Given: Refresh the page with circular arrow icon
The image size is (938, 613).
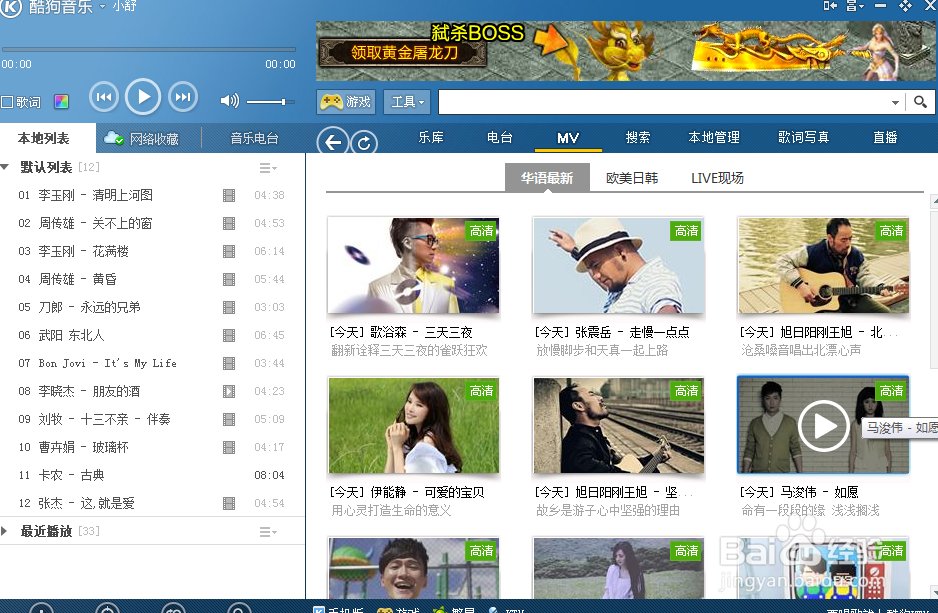Looking at the screenshot, I should pyautogui.click(x=365, y=143).
